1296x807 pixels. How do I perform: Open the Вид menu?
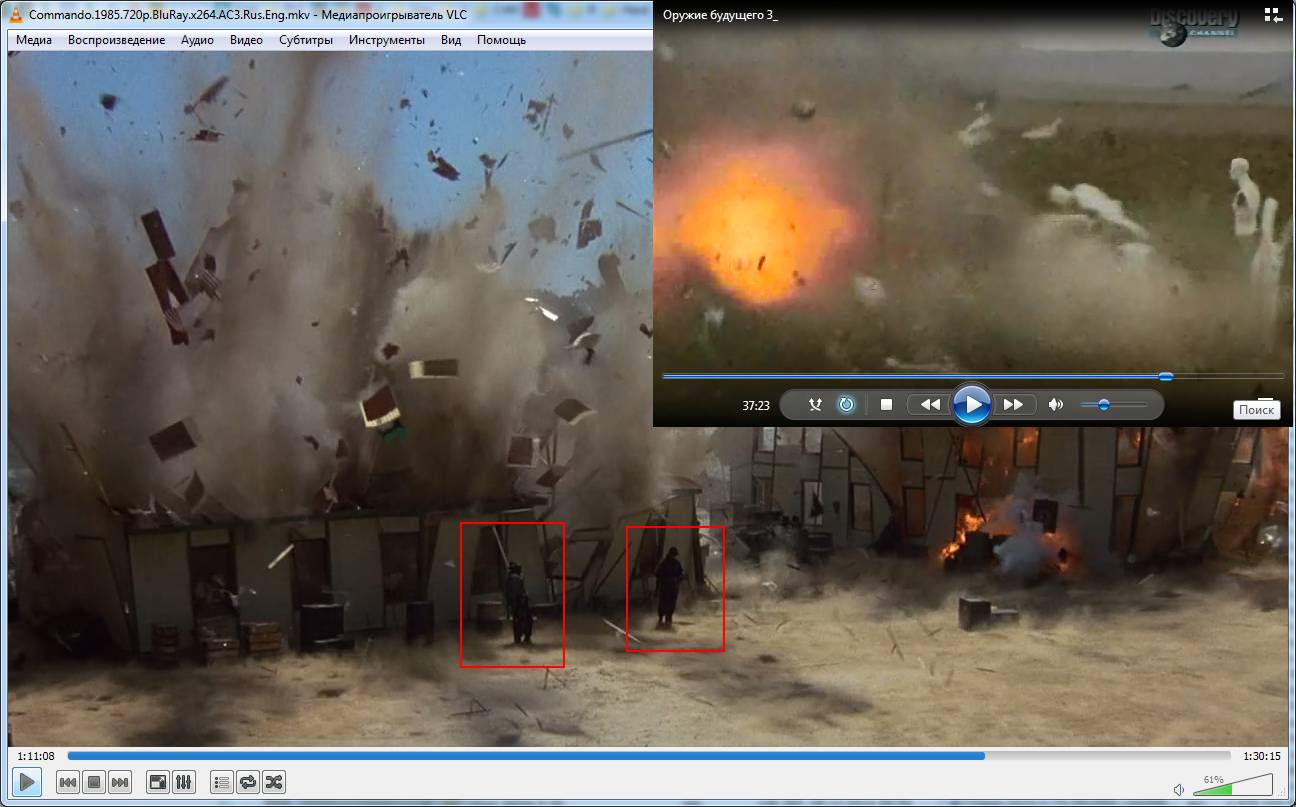tap(451, 40)
